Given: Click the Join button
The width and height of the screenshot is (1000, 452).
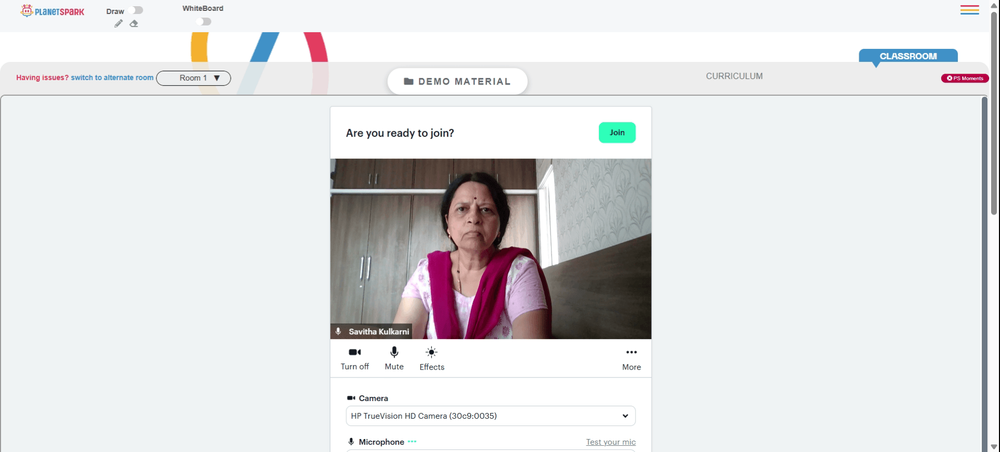Looking at the screenshot, I should tap(617, 133).
